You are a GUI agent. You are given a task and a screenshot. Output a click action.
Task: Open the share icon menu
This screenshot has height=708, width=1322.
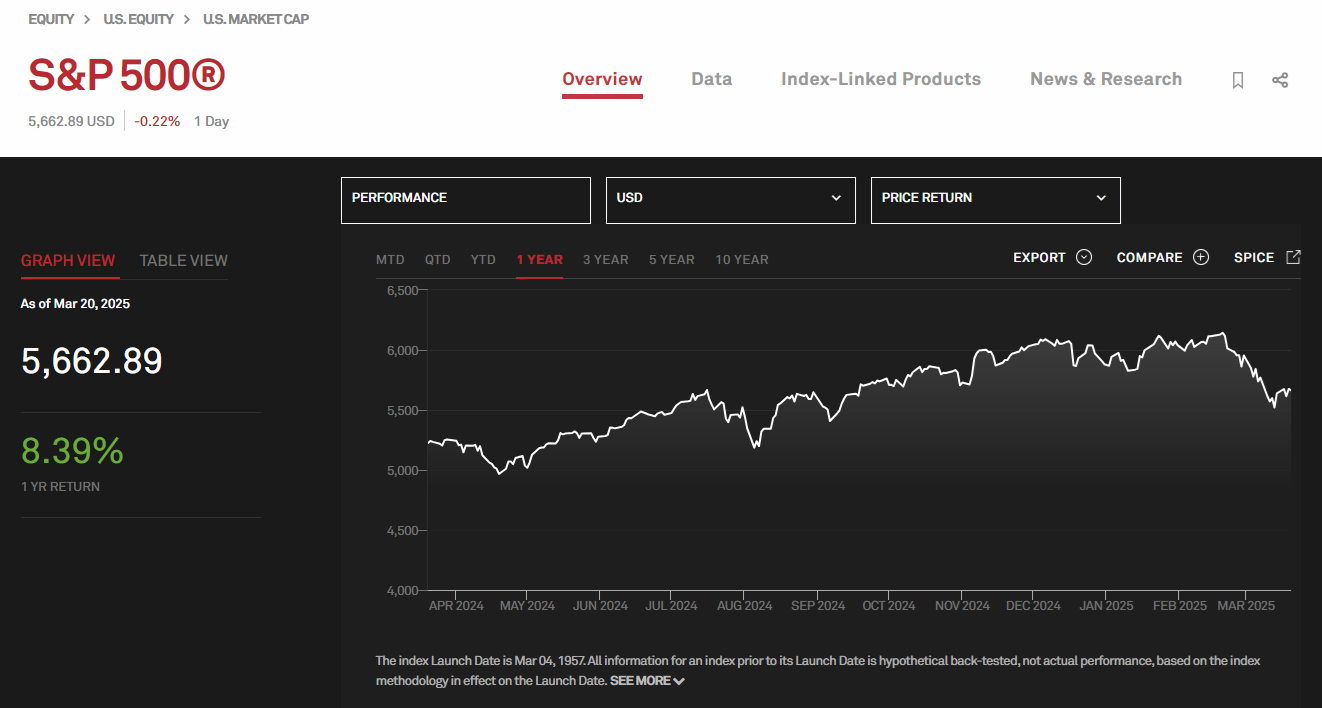tap(1280, 80)
